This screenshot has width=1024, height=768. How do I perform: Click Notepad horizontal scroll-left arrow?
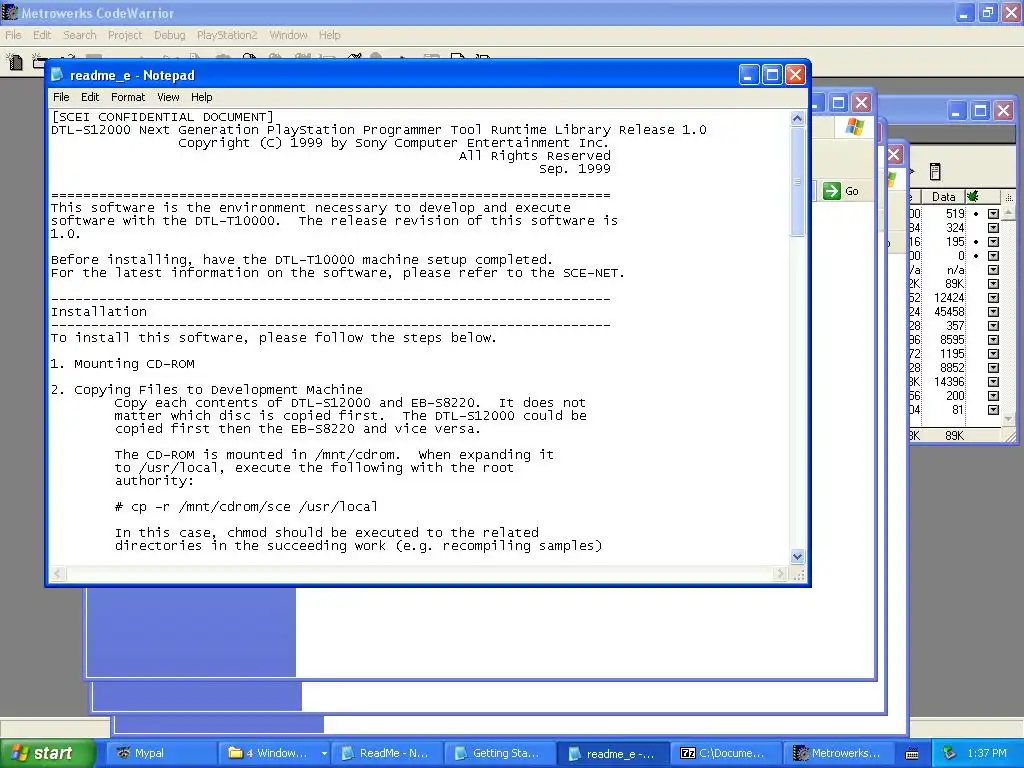[x=58, y=573]
